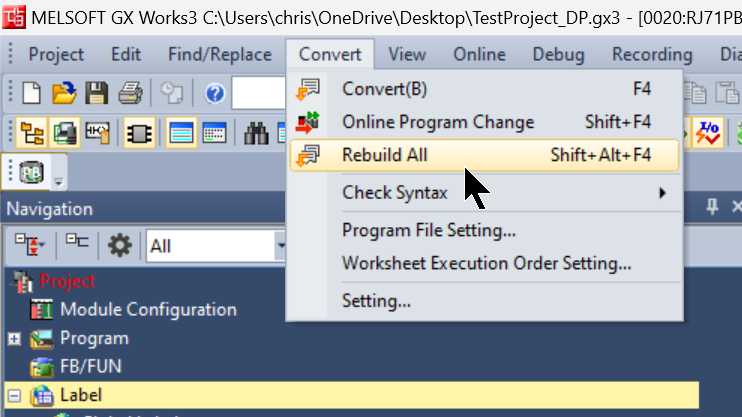
Task: Select Convert(B) from the menu
Action: pos(485,89)
